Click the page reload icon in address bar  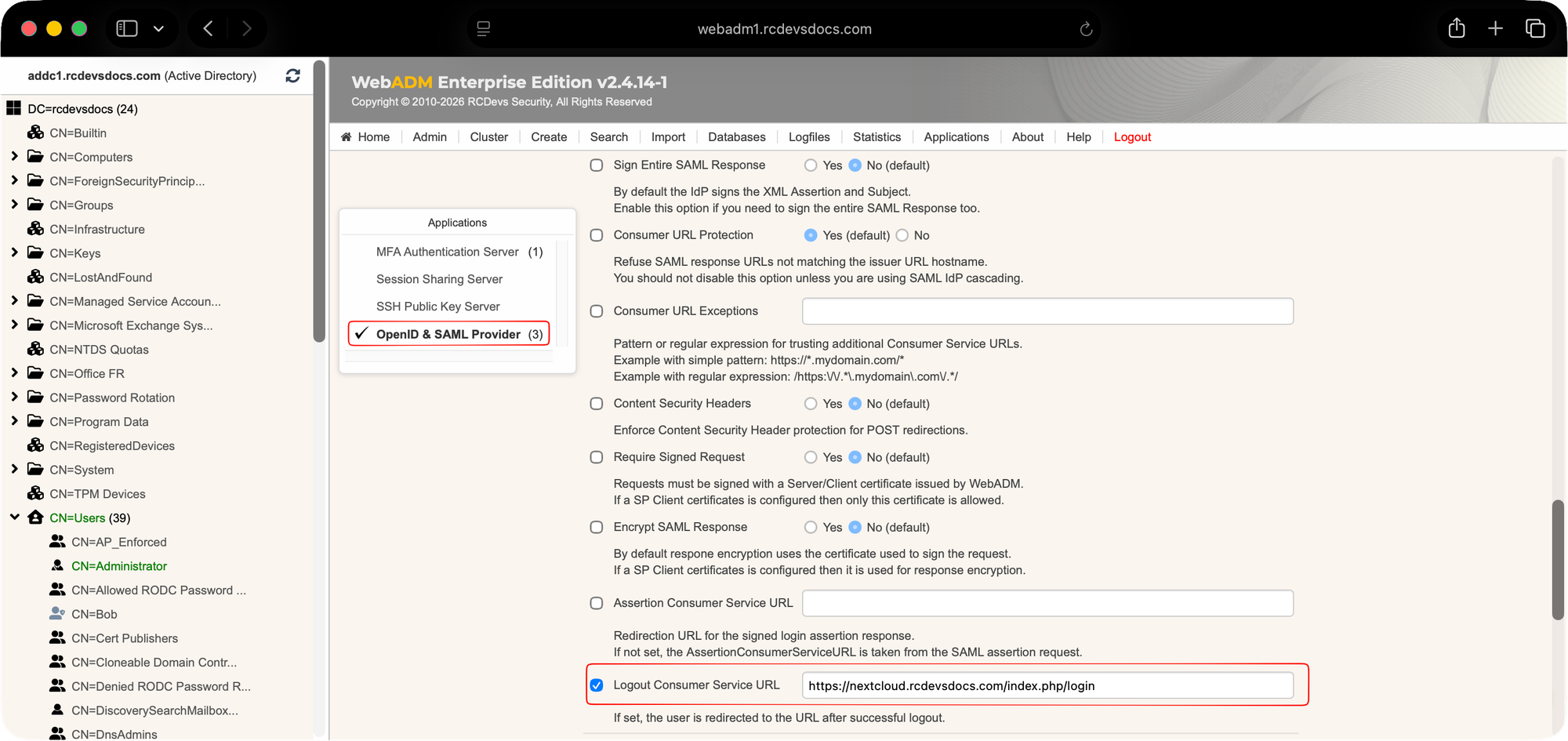coord(1086,29)
